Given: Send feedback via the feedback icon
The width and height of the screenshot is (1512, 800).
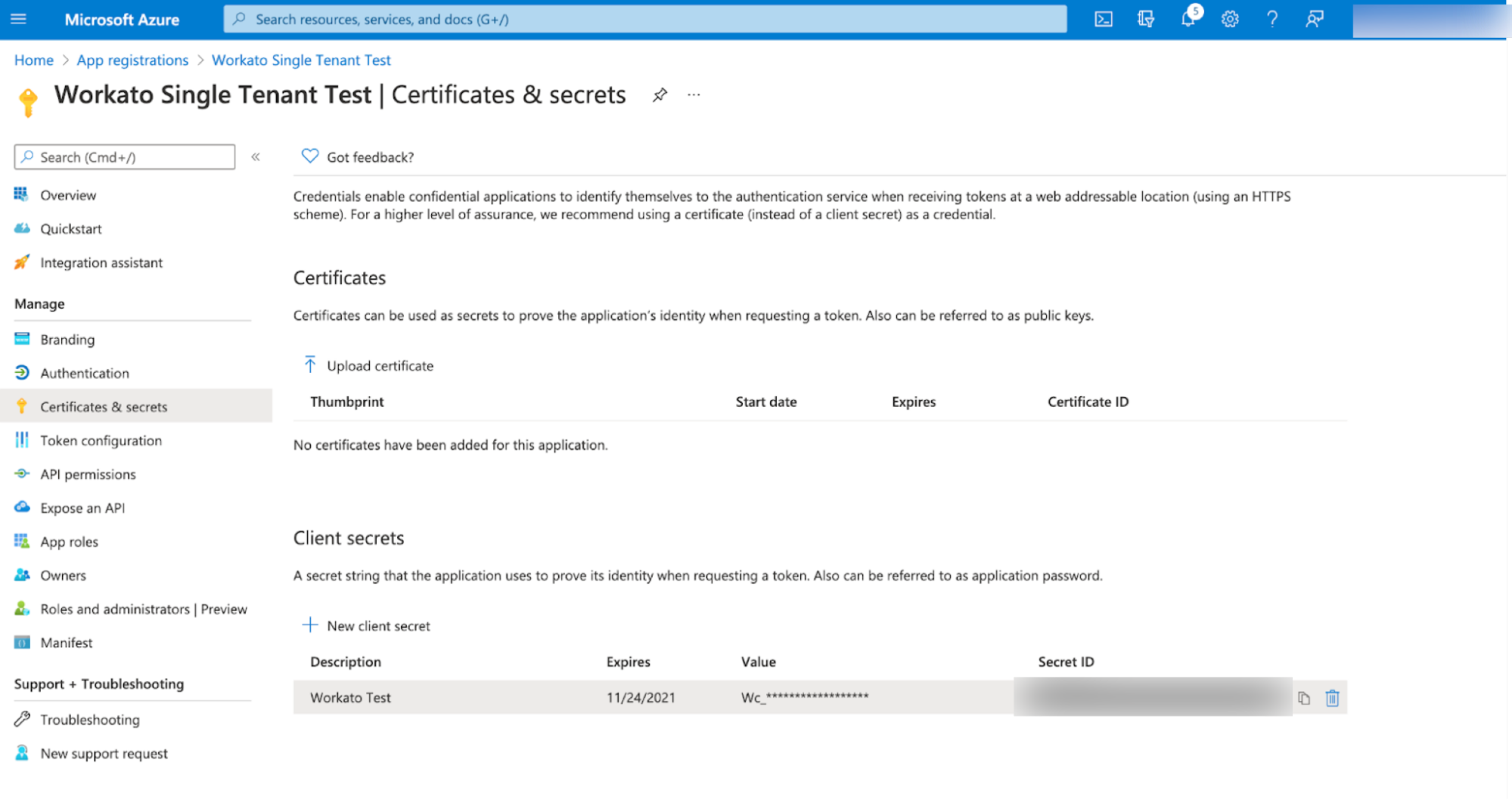Looking at the screenshot, I should point(1314,19).
